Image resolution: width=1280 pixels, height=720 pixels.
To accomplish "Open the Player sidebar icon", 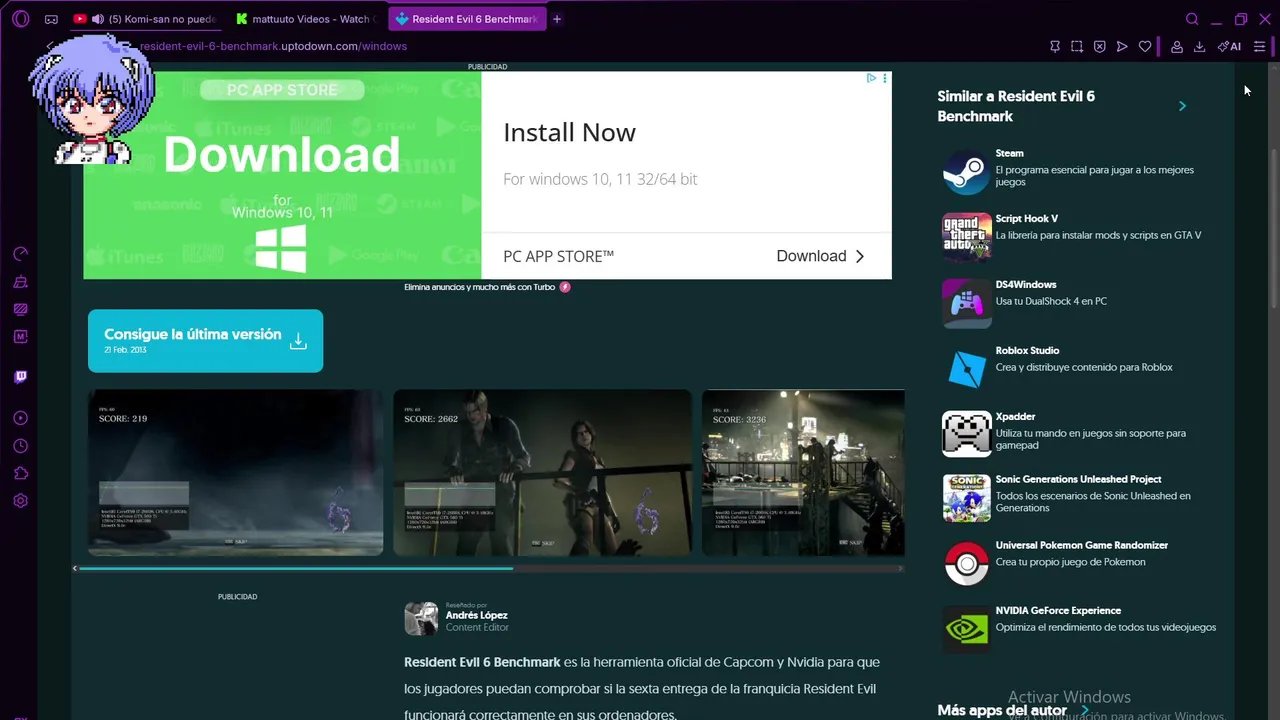I will tap(20, 418).
